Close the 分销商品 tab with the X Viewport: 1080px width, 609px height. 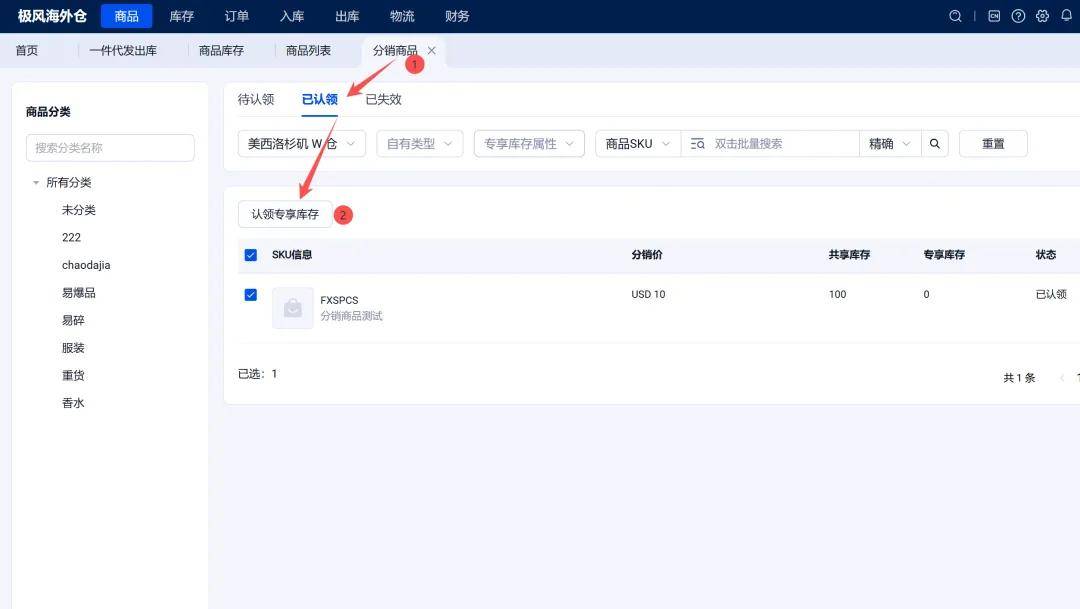pyautogui.click(x=431, y=50)
